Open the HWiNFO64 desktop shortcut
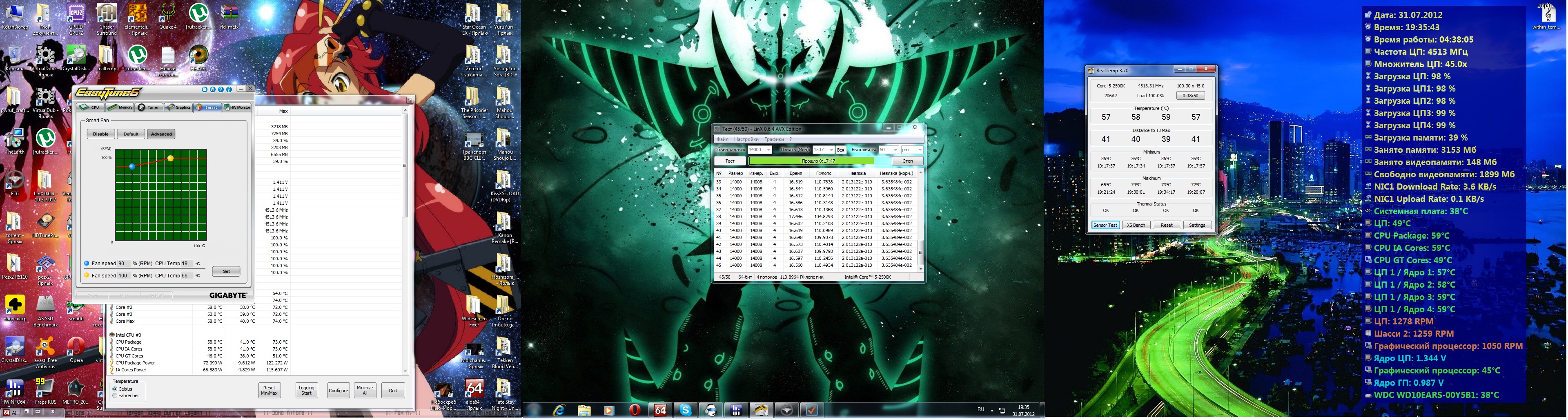The height and width of the screenshot is (420, 1568). [15, 391]
